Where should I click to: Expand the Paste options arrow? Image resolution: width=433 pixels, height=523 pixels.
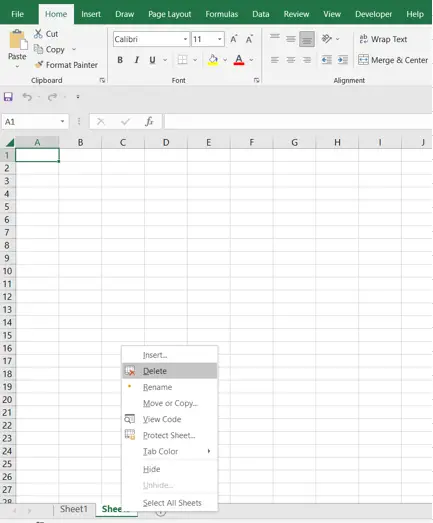17,67
